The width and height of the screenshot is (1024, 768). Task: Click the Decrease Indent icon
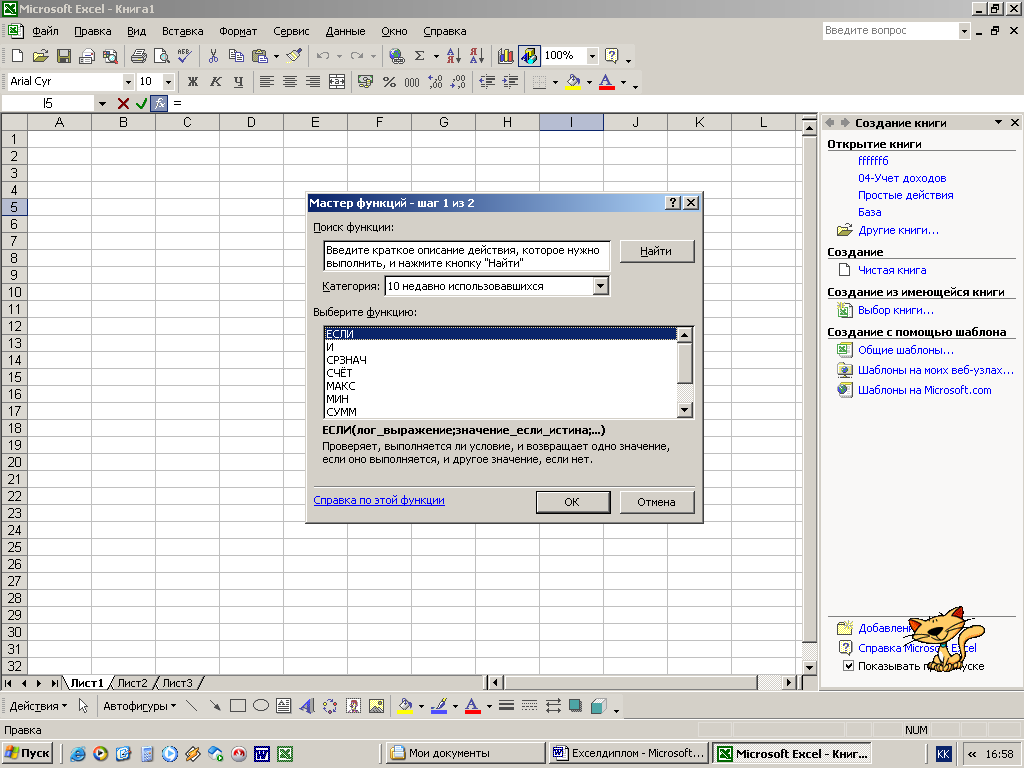coord(487,82)
